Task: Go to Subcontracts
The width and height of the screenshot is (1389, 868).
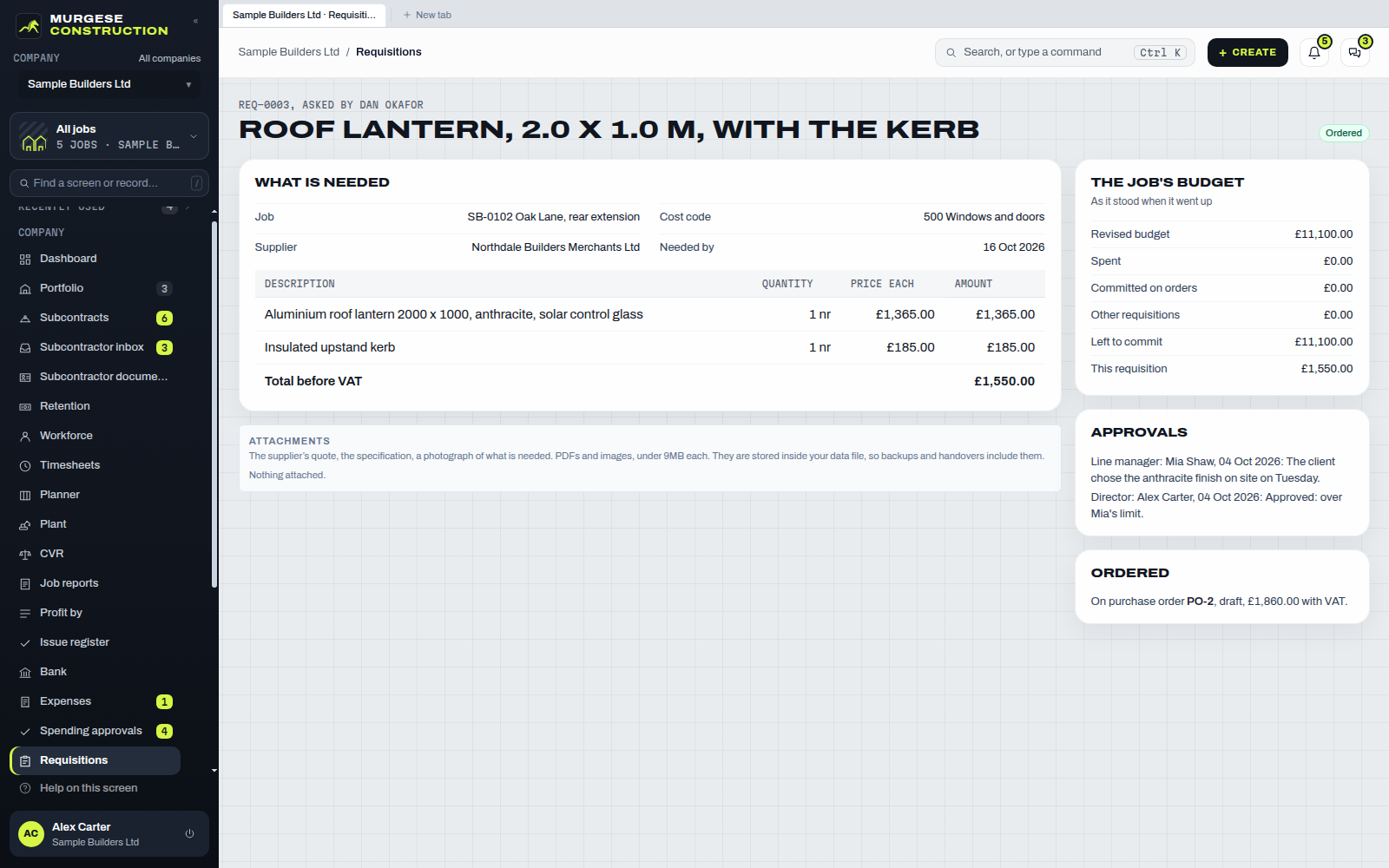Action: [95, 318]
